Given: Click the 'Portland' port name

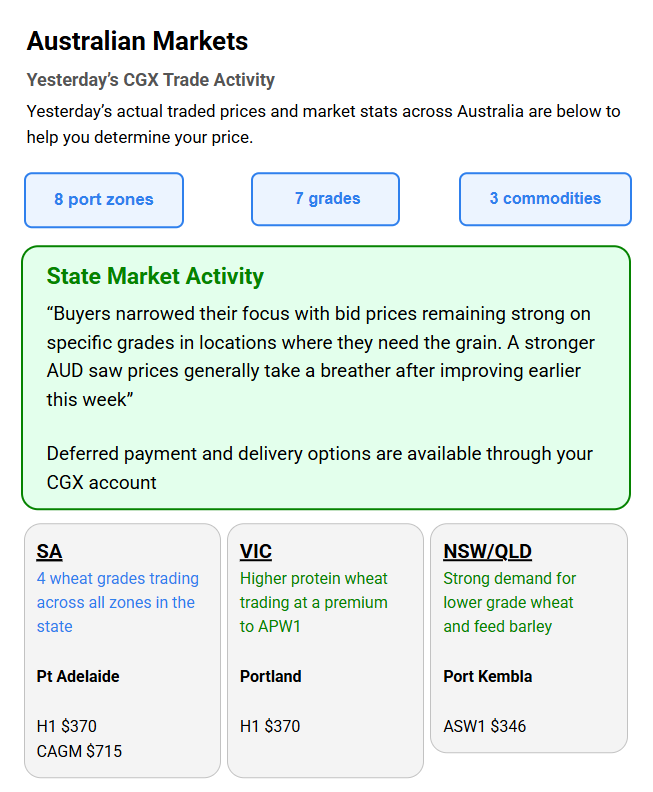Looking at the screenshot, I should click(270, 676).
